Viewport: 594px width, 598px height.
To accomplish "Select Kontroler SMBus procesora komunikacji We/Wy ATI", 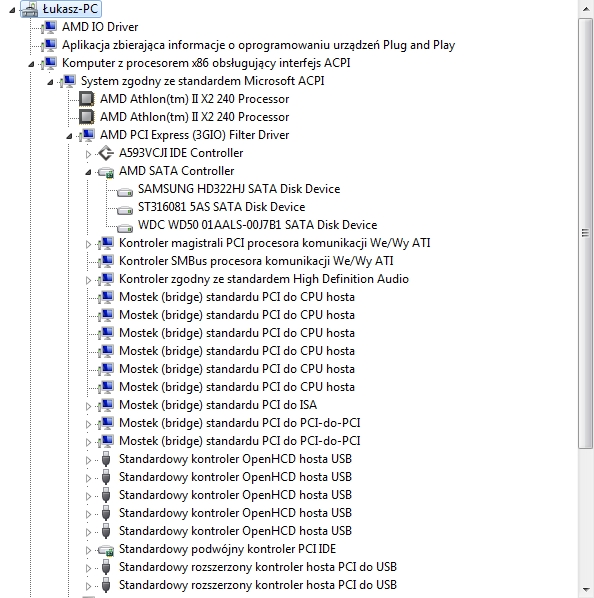I will (x=256, y=261).
